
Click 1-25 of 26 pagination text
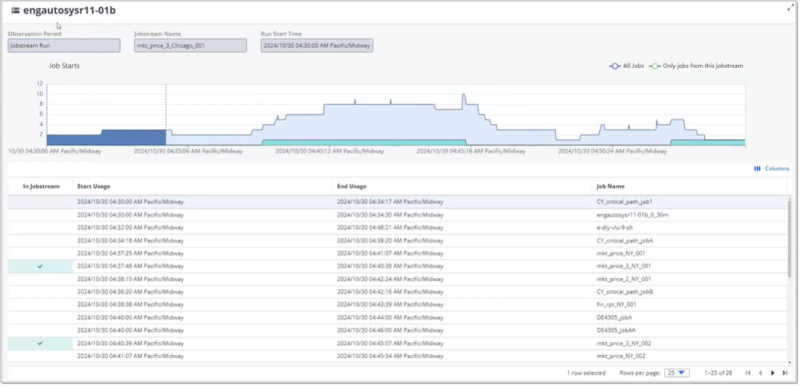pyautogui.click(x=718, y=373)
